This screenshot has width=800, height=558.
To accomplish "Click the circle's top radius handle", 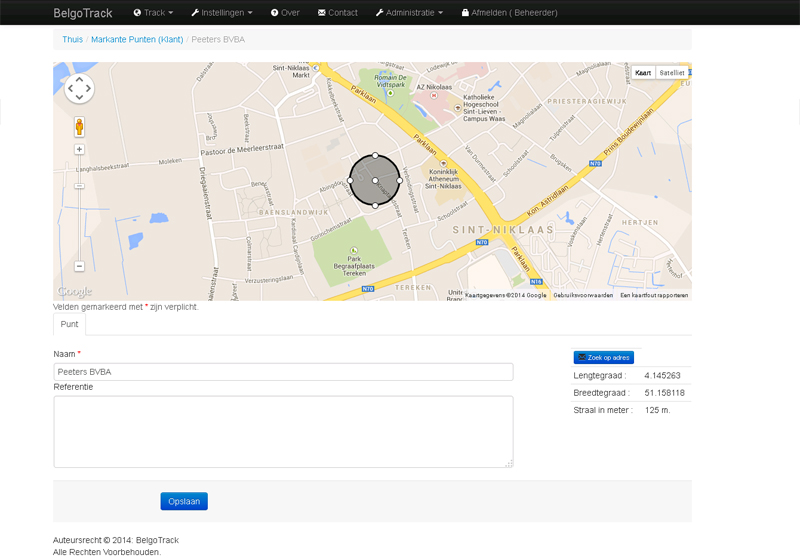I will point(375,155).
